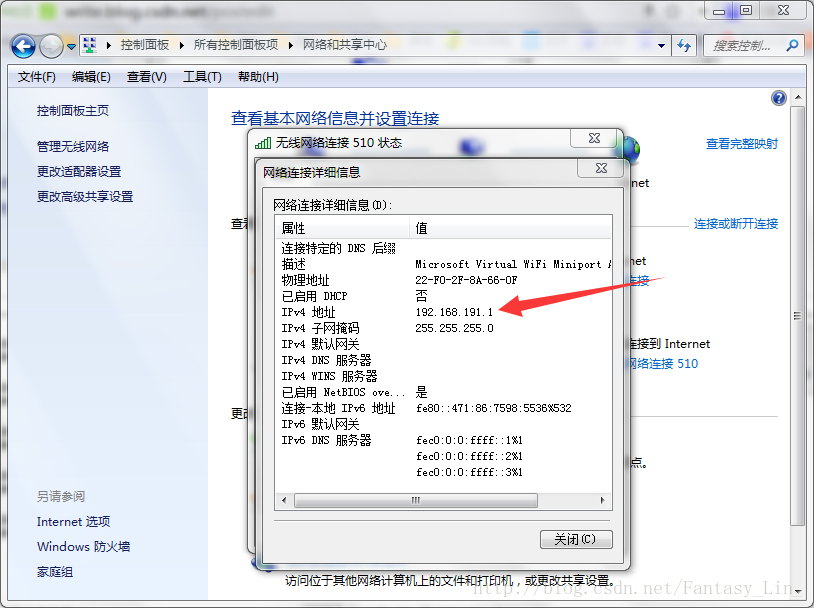Click the value fec0:0:0:ffff::3%1
The image size is (814, 608).
469,472
